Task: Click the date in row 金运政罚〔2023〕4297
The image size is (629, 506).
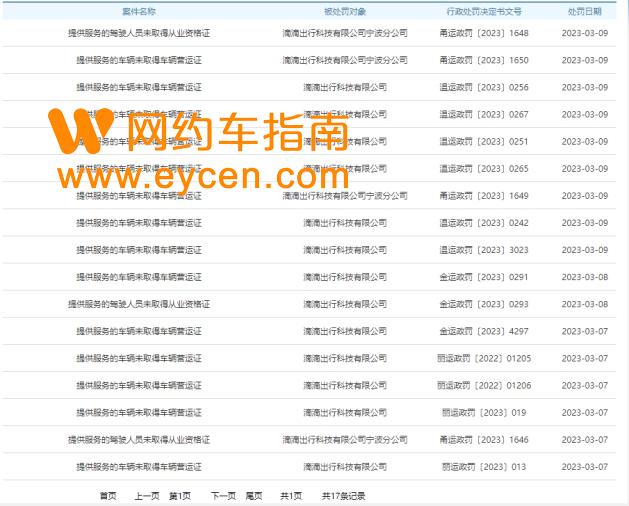Action: point(584,331)
